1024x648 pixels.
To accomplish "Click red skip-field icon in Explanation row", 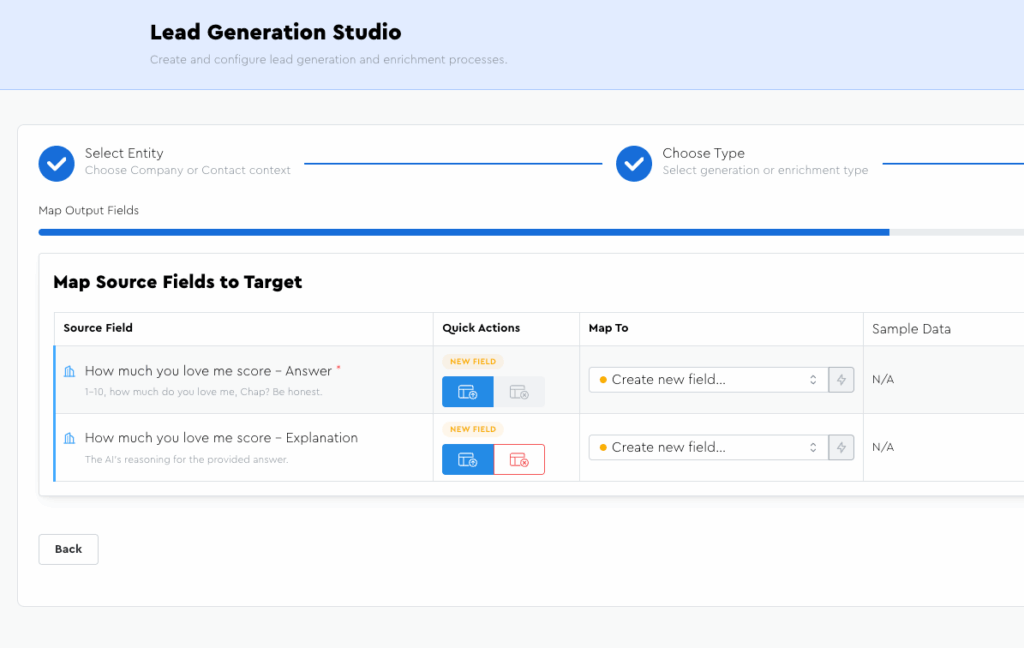I will [x=519, y=460].
